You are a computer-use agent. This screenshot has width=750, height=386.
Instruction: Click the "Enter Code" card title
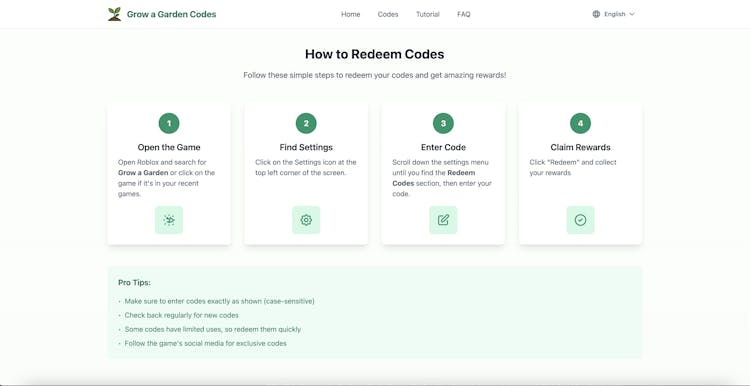443,147
